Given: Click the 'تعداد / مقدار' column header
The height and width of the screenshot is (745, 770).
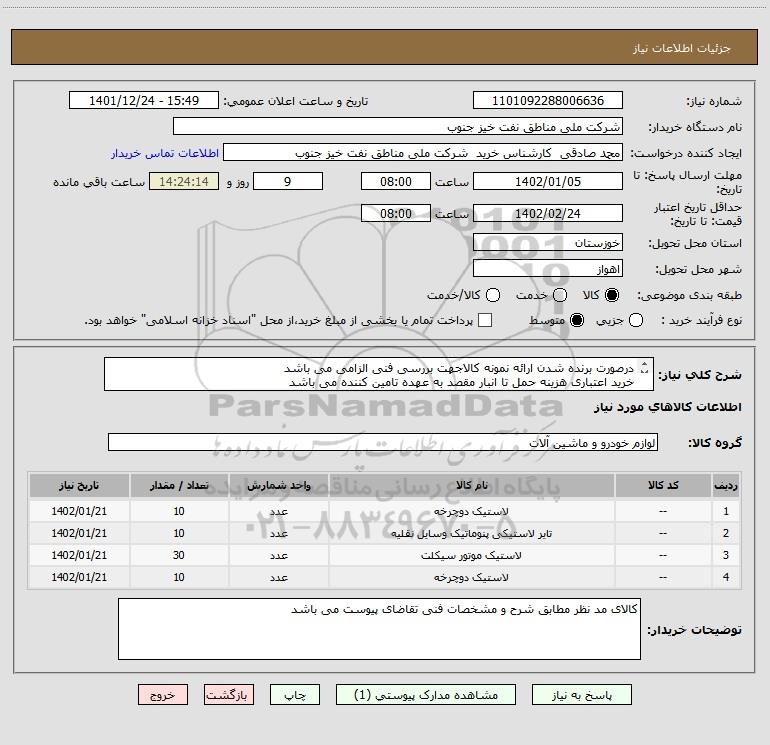Looking at the screenshot, I should point(179,485).
